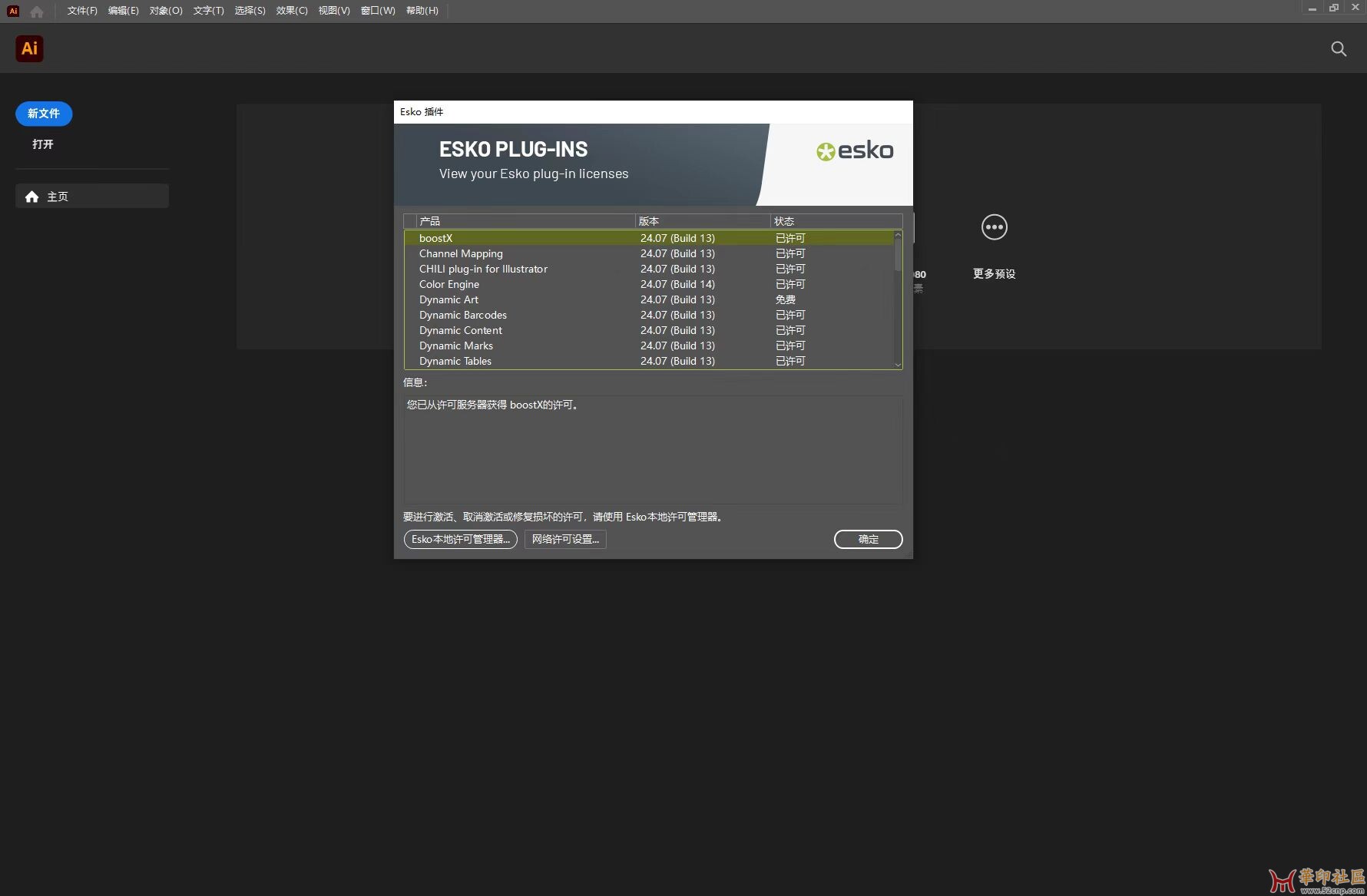
Task: Click the 免费 status of Dynamic Art
Action: tap(786, 299)
